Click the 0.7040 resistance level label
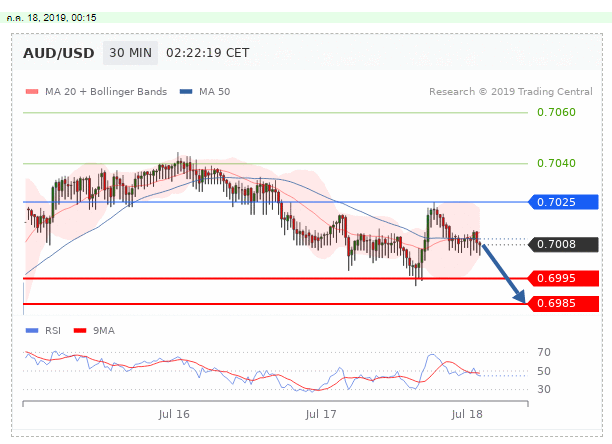This screenshot has width=612, height=444. (x=556, y=163)
